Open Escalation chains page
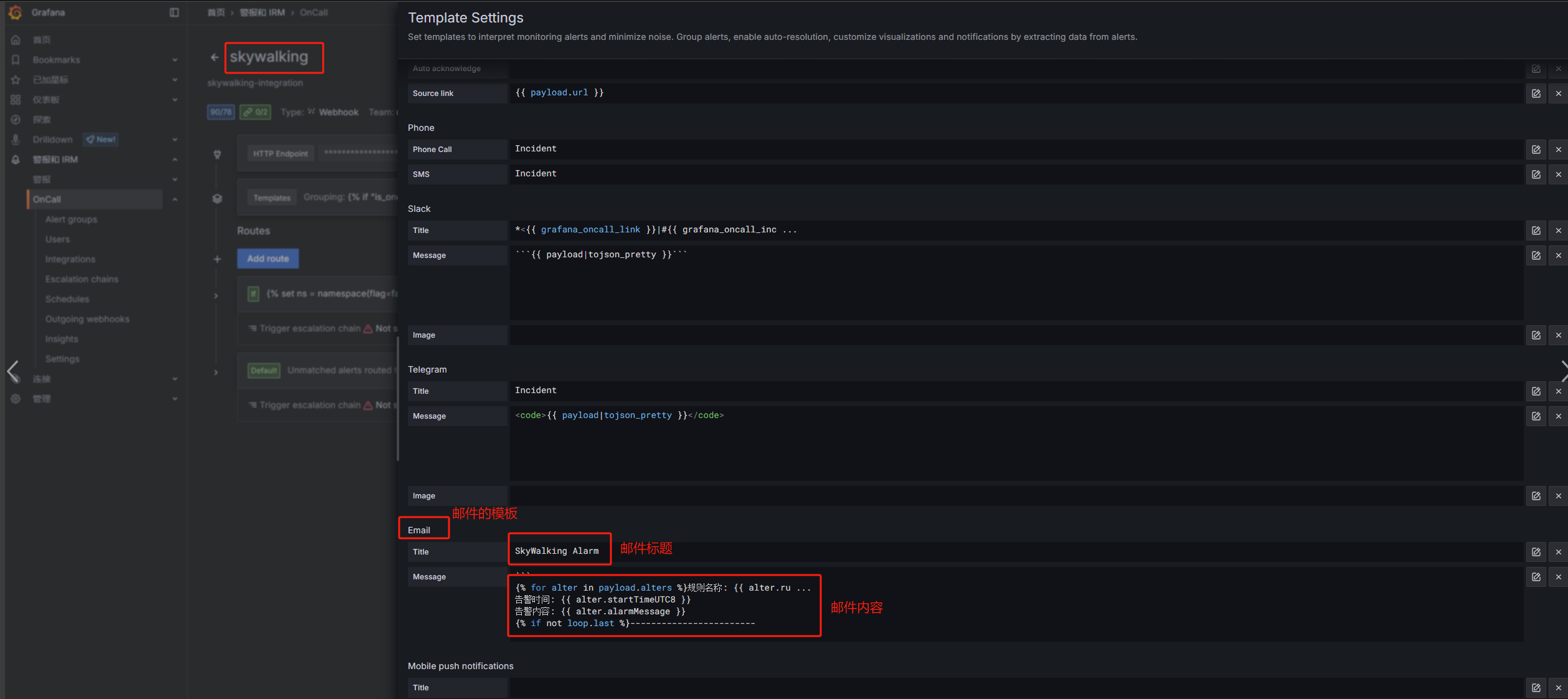Screen dimensions: 1568x699 point(82,279)
